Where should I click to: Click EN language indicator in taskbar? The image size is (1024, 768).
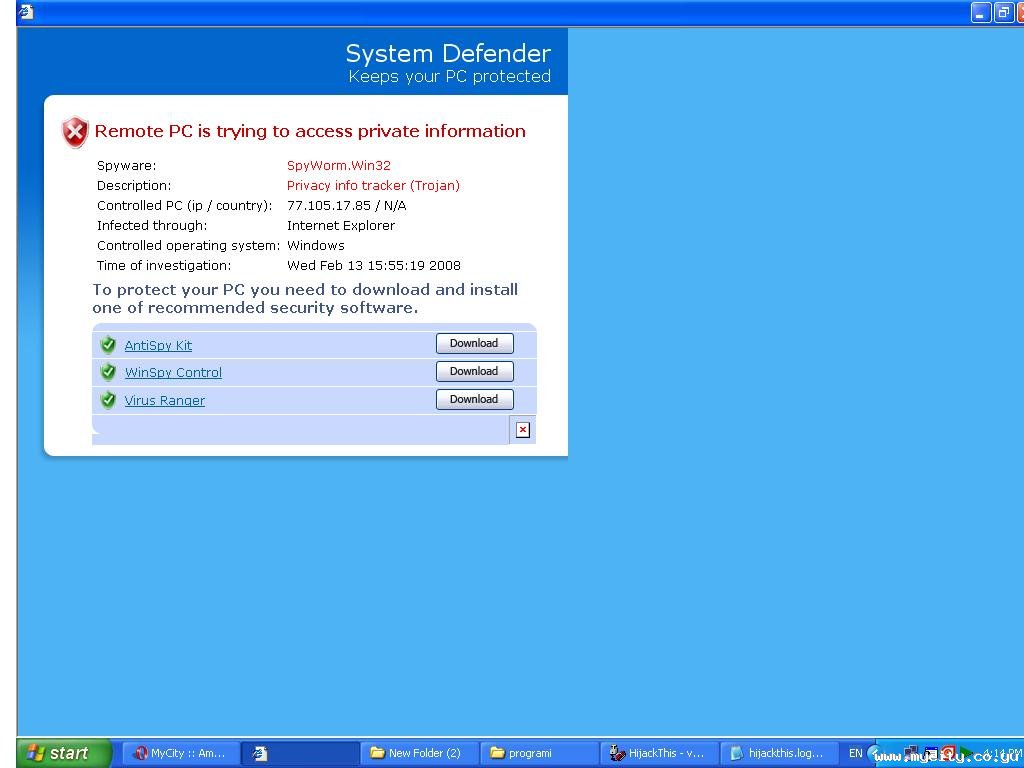856,753
